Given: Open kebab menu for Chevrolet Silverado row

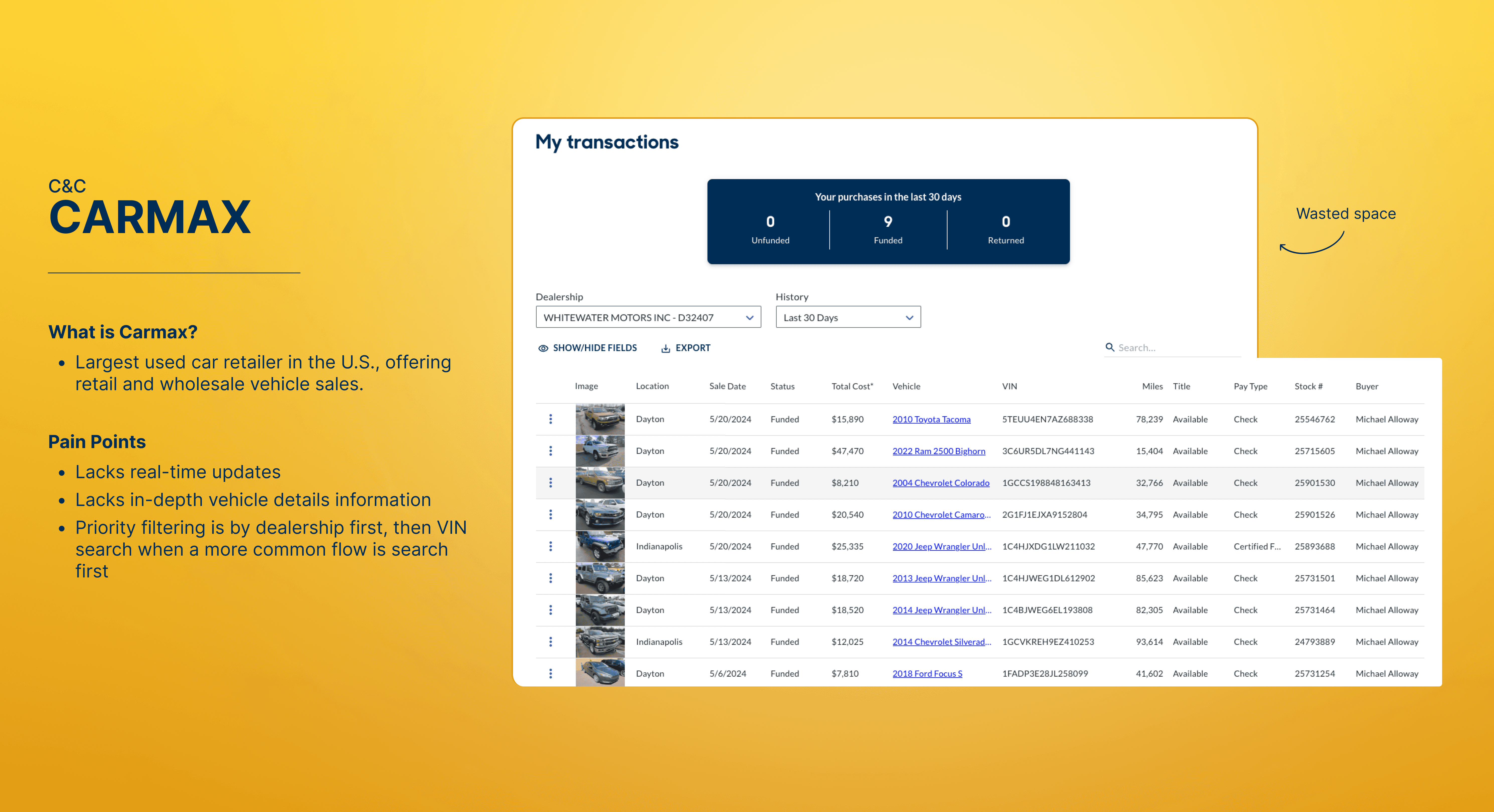Looking at the screenshot, I should 550,642.
